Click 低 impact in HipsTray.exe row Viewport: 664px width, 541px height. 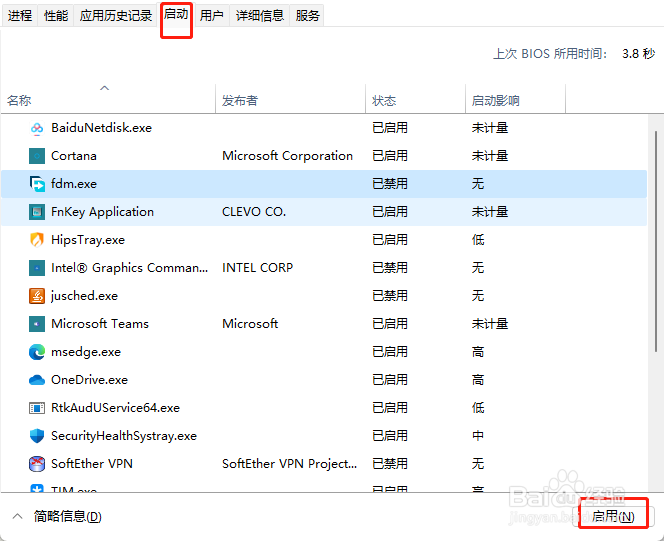click(478, 240)
